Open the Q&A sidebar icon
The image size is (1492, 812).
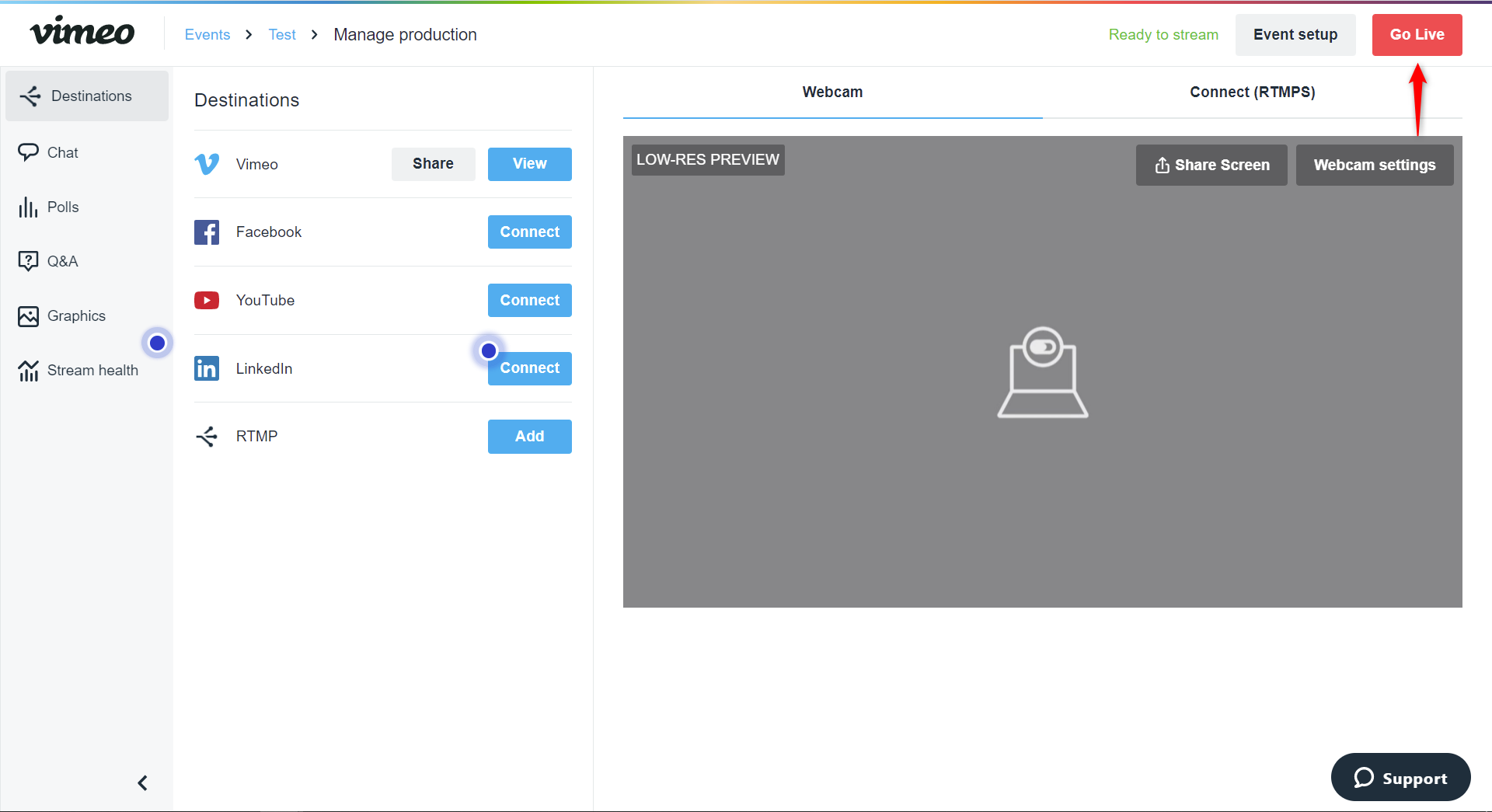pos(28,261)
